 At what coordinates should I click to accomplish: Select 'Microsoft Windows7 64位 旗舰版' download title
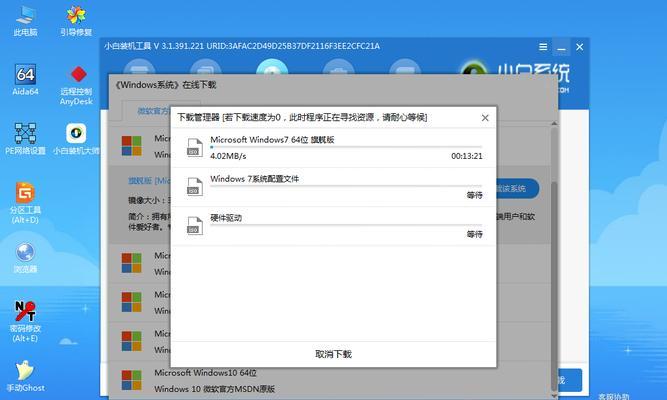(x=272, y=140)
